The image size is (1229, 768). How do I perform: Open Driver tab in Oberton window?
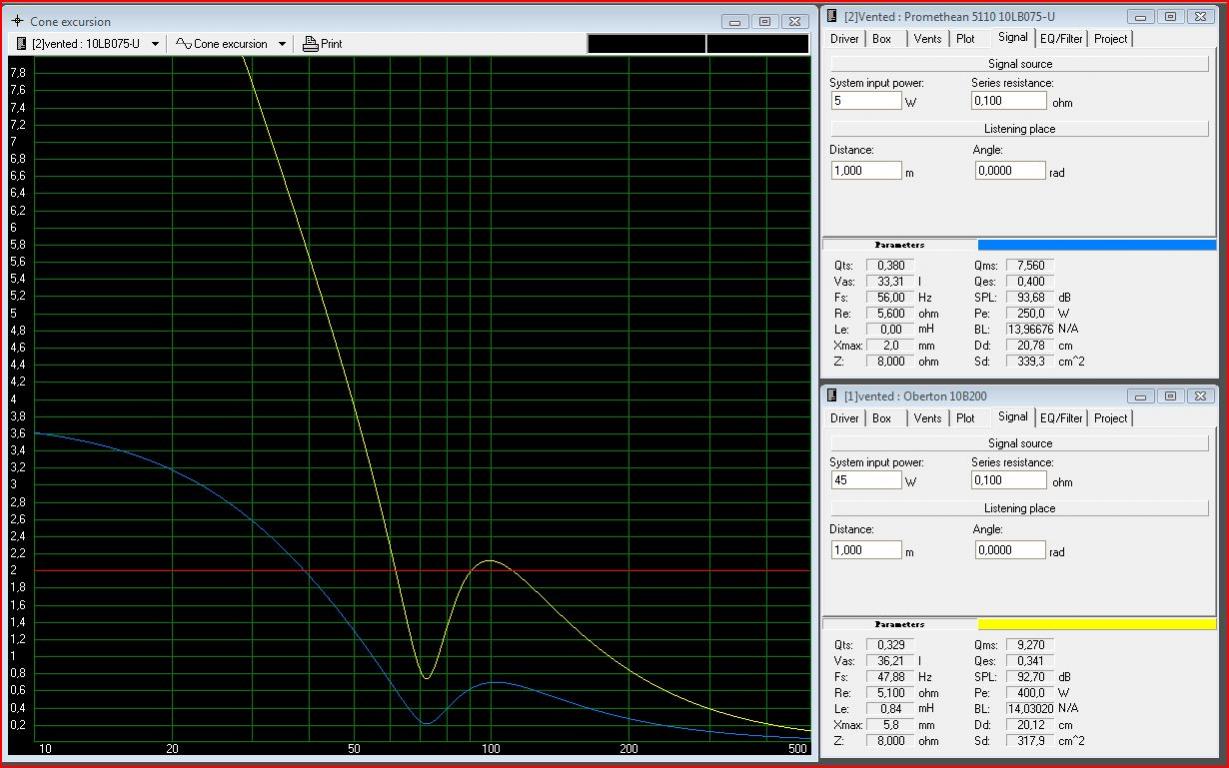point(845,418)
